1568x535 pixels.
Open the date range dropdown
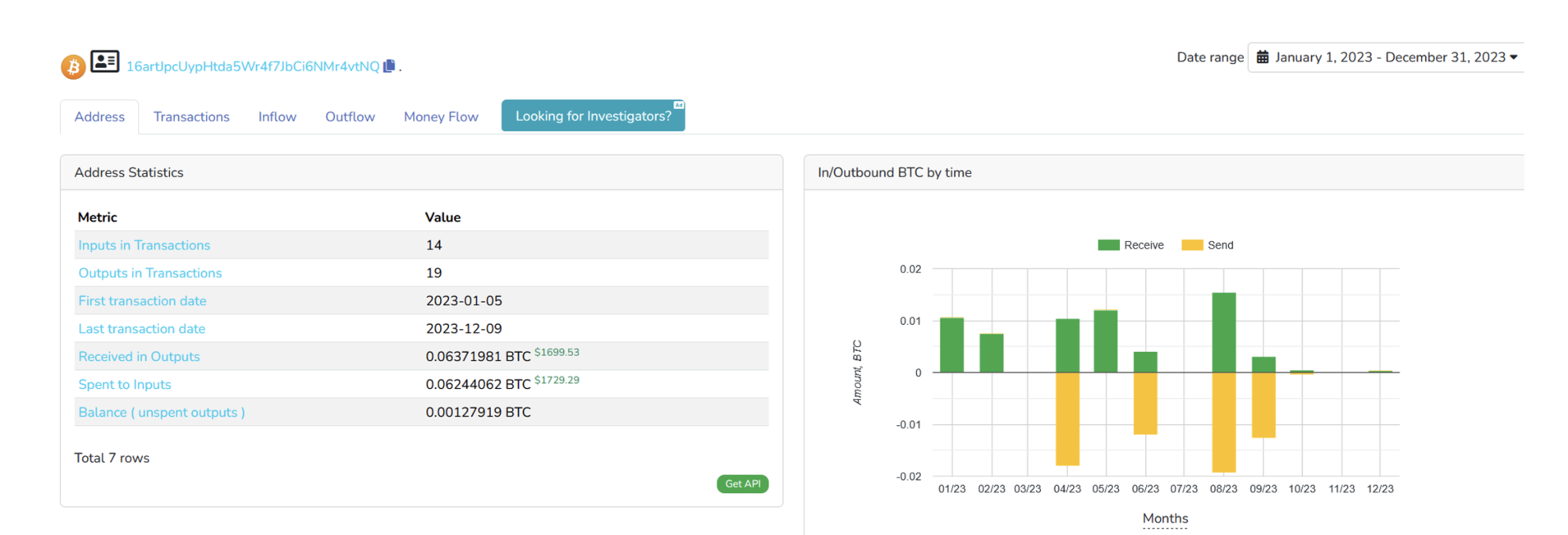[x=1386, y=57]
